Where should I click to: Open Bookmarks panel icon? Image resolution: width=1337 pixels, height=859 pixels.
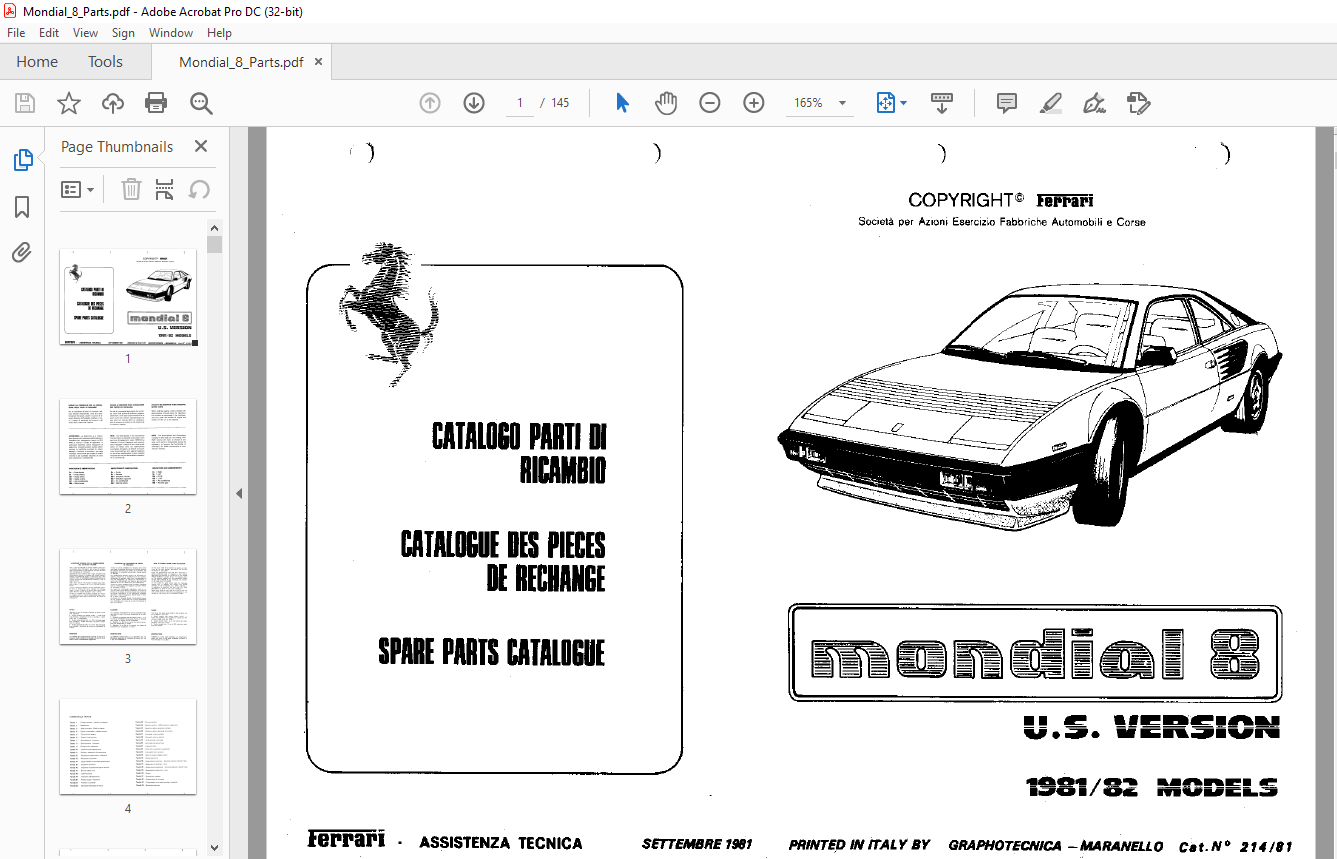[x=22, y=207]
